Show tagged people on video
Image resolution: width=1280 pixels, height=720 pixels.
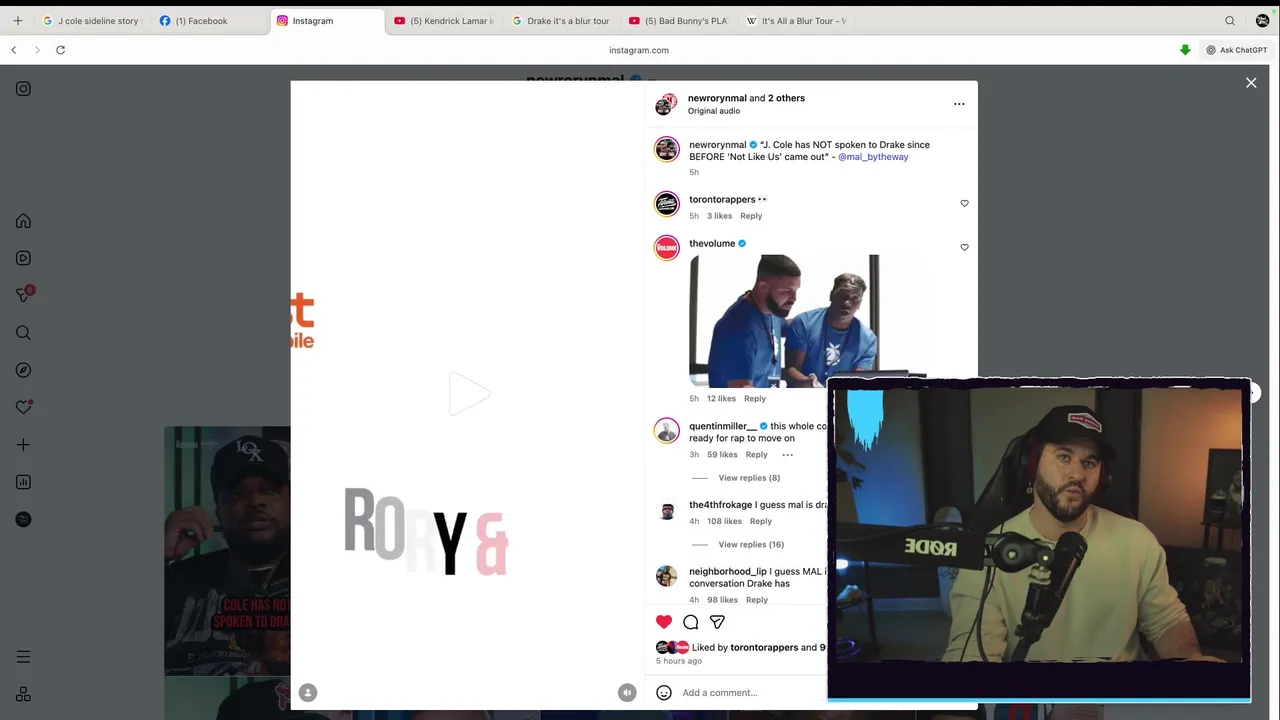pyautogui.click(x=308, y=692)
